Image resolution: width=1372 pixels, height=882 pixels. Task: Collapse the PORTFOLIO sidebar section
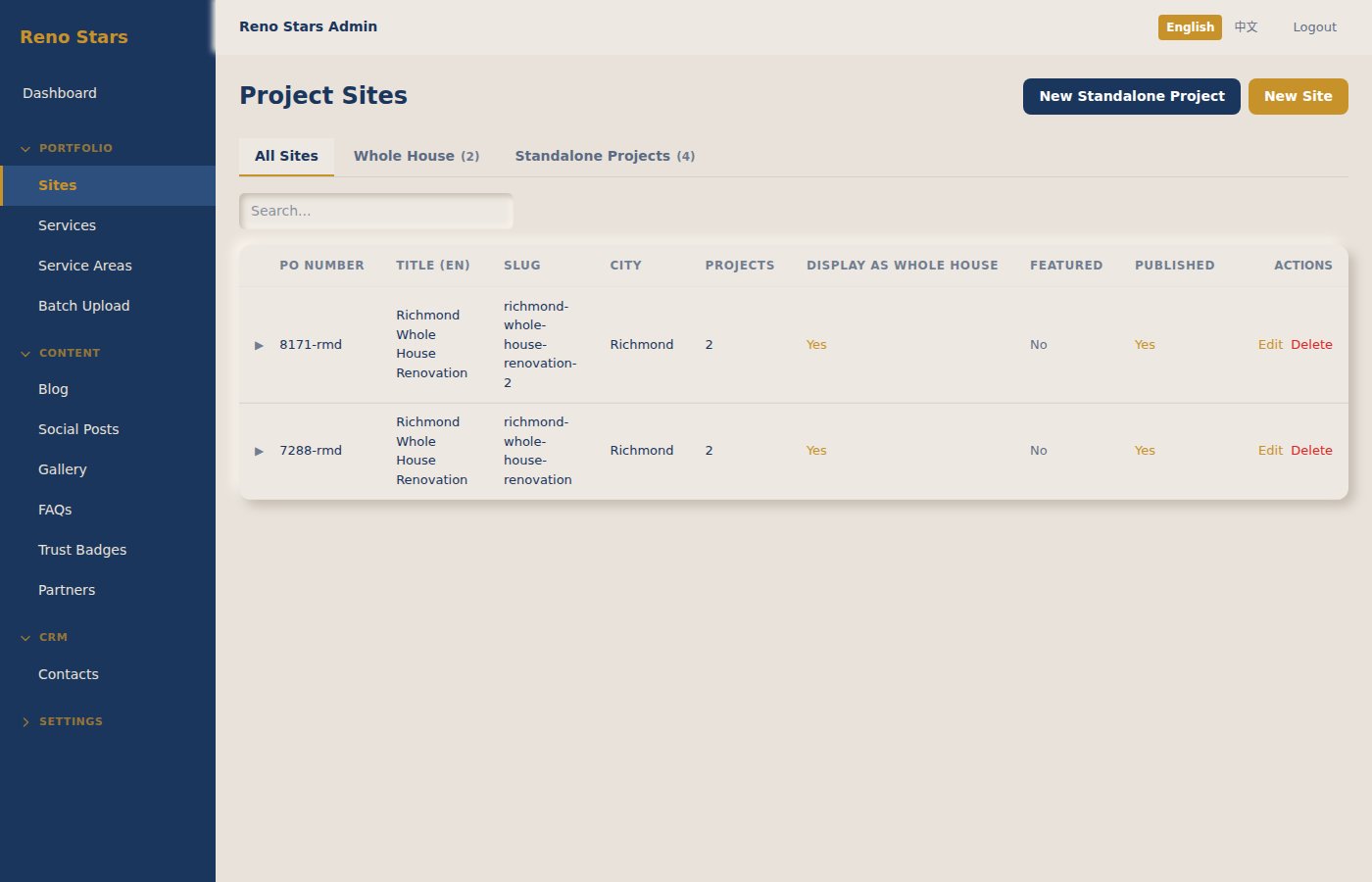71,148
